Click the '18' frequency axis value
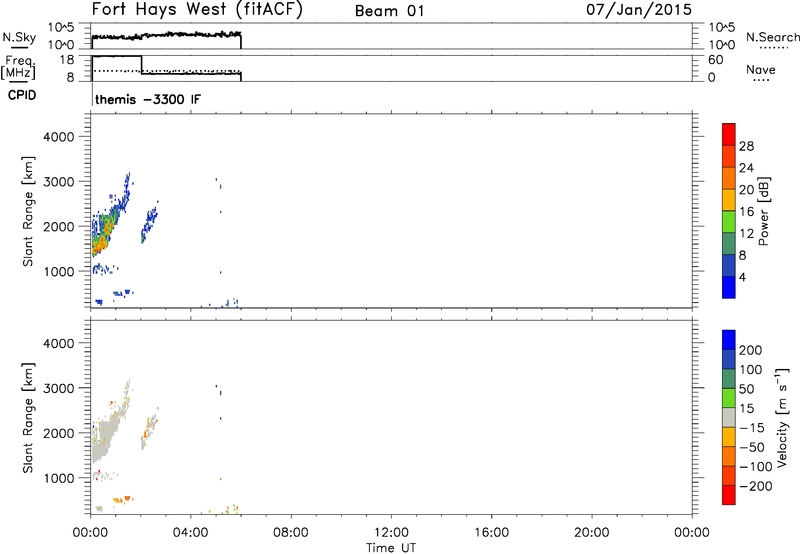The image size is (800, 554). coord(67,60)
